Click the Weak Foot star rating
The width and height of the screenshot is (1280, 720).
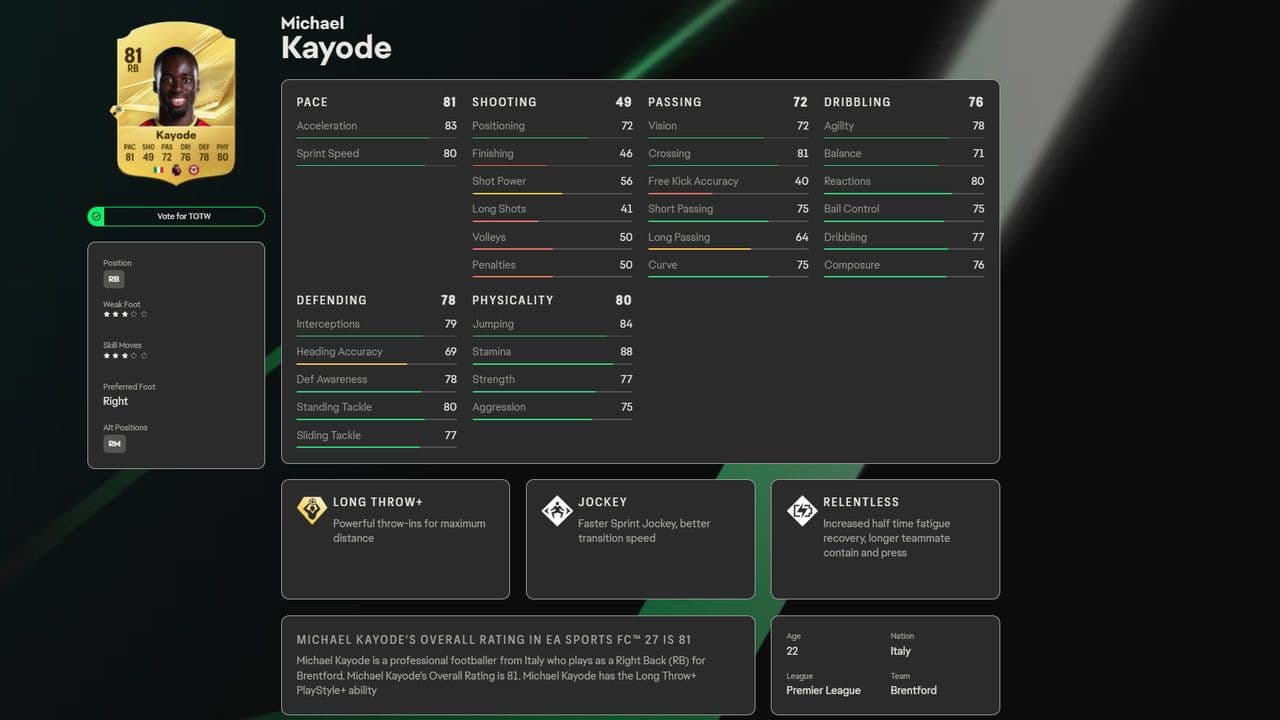click(x=125, y=314)
